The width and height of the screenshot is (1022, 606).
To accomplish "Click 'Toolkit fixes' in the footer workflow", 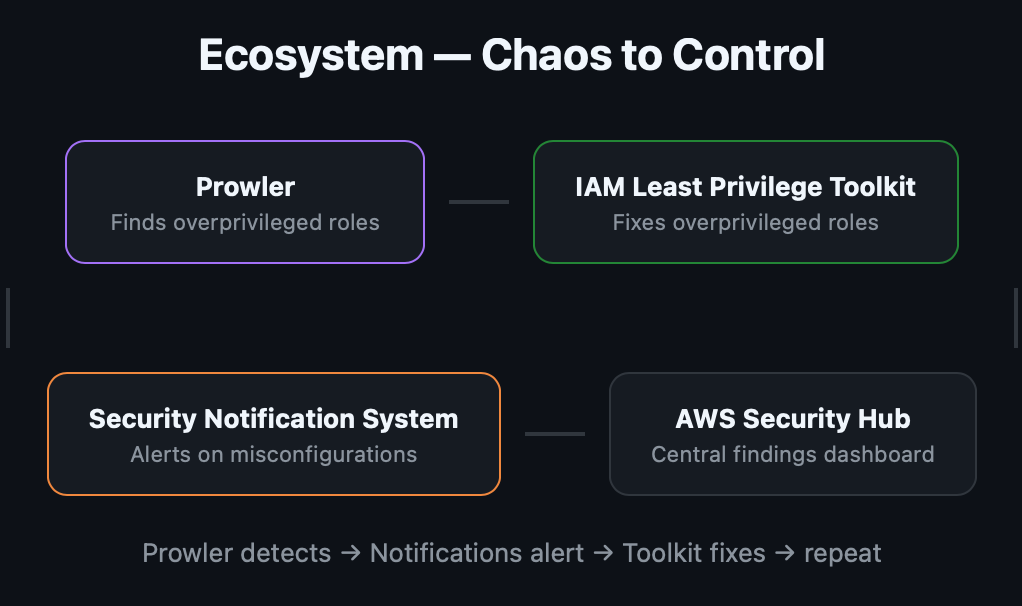I will 693,553.
